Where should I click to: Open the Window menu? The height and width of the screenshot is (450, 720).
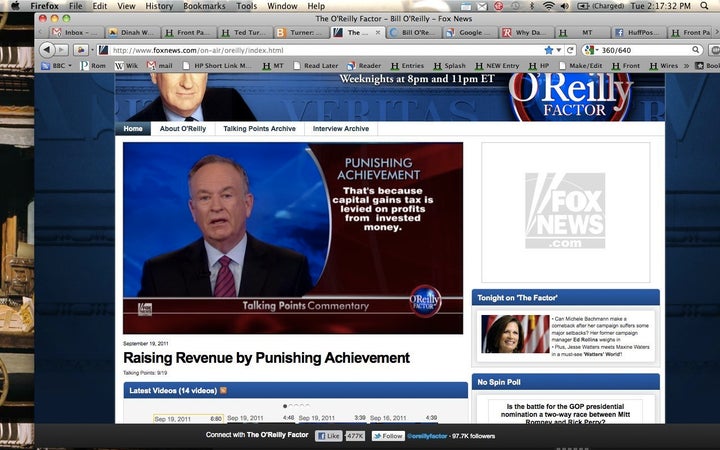pos(282,6)
